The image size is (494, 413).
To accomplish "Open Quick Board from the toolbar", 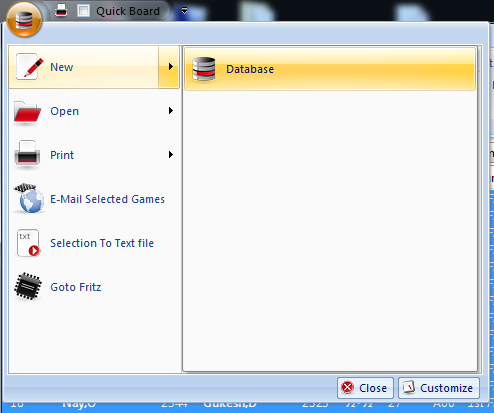I will pos(128,11).
